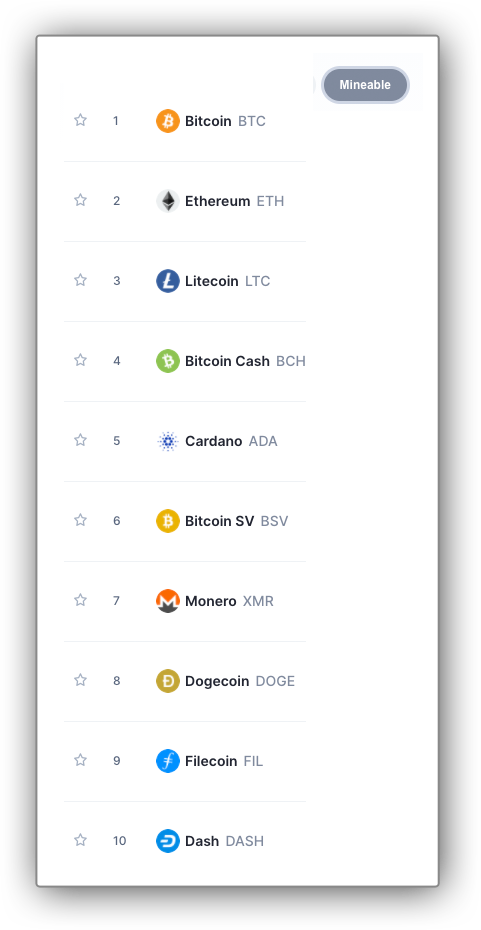Click the Monero orange M logo

[168, 601]
